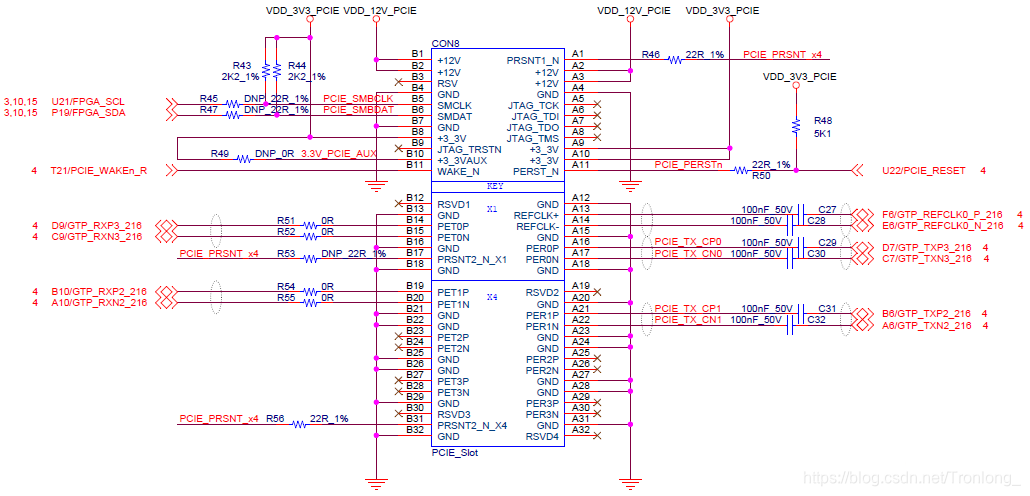Viewport: 1030px width, 496px height.
Task: Click the D9/GTP_RXP3_216 signal label
Action: coord(96,225)
